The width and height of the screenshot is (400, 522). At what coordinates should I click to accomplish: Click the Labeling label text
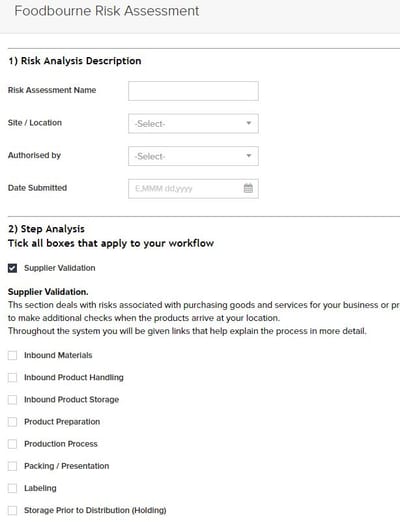[x=40, y=488]
